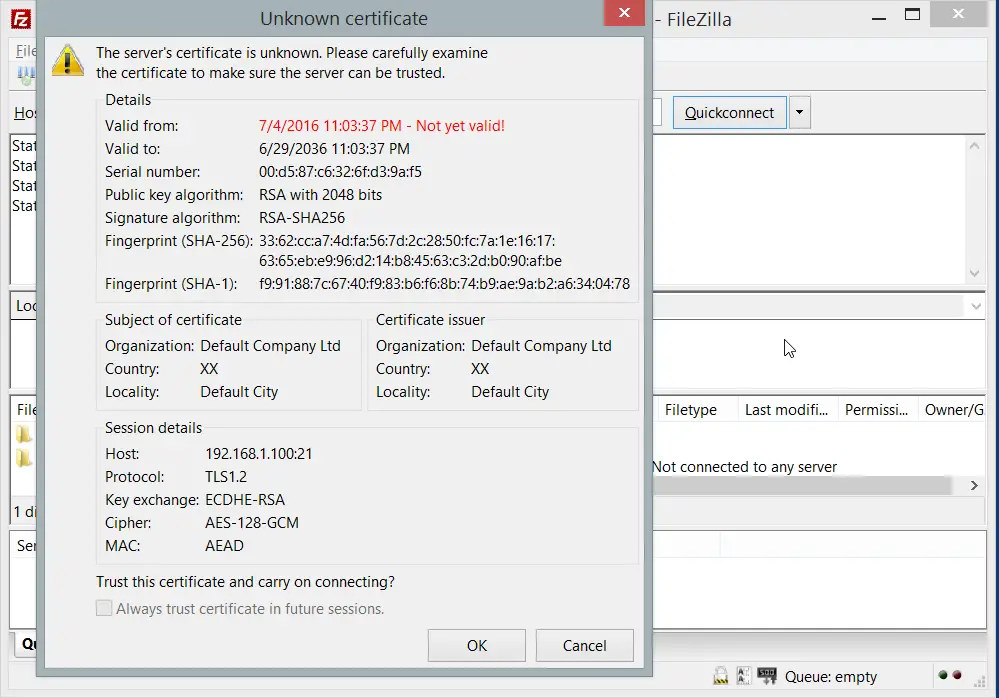Enable Always trust certificate in future sessions
This screenshot has height=698, width=999.
(104, 608)
